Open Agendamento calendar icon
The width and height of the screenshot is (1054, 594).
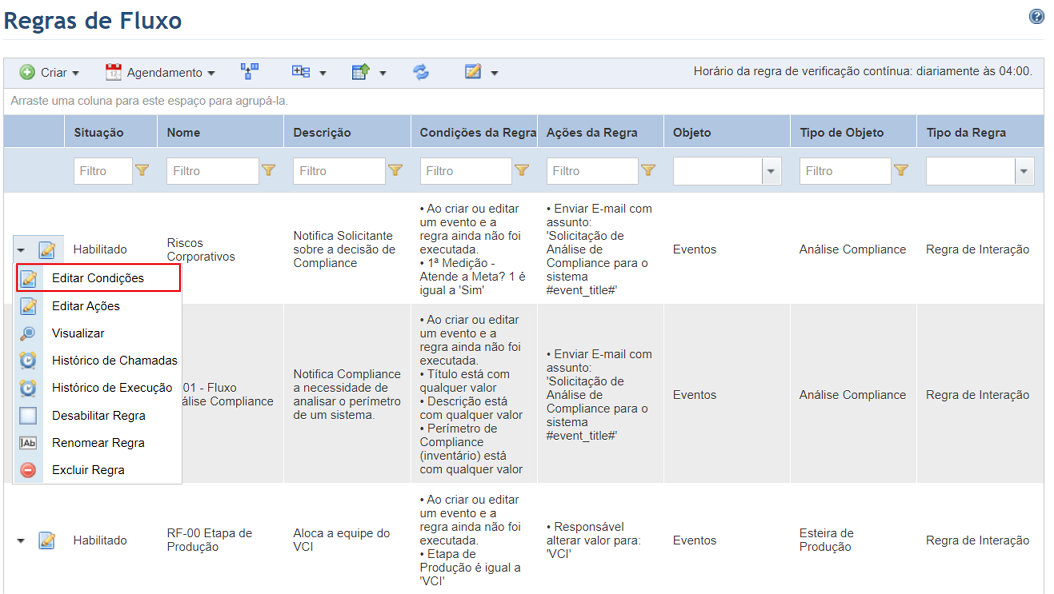click(113, 72)
